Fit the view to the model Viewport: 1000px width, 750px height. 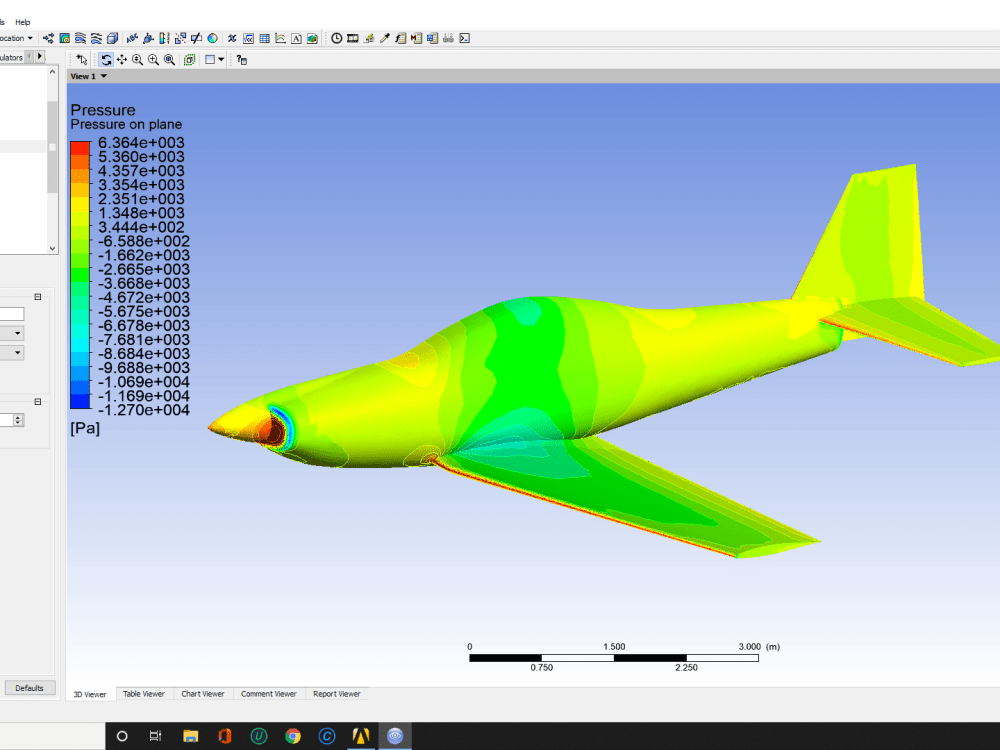point(169,59)
